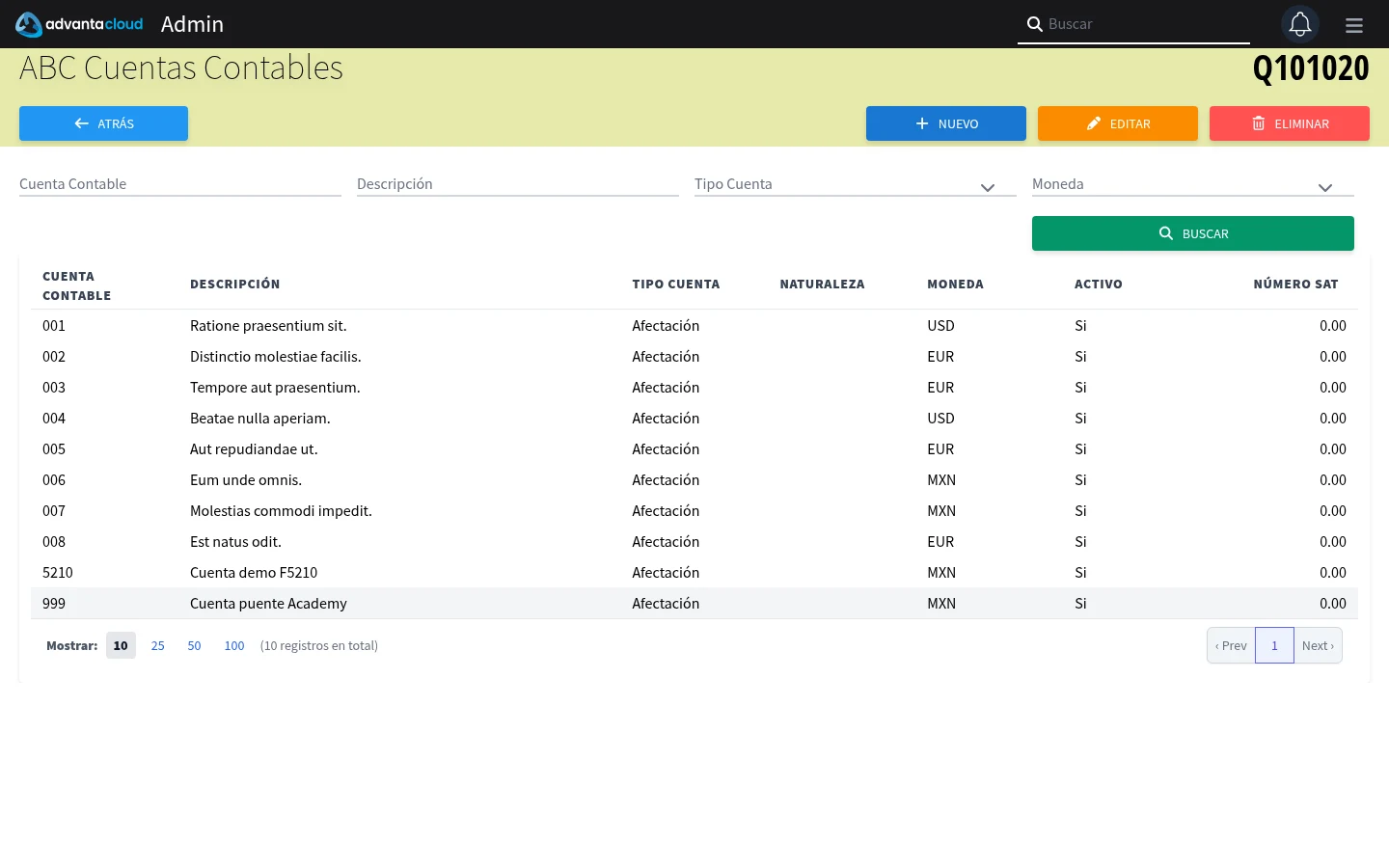Select account row 001
The width and height of the screenshot is (1389, 868).
[x=694, y=326]
